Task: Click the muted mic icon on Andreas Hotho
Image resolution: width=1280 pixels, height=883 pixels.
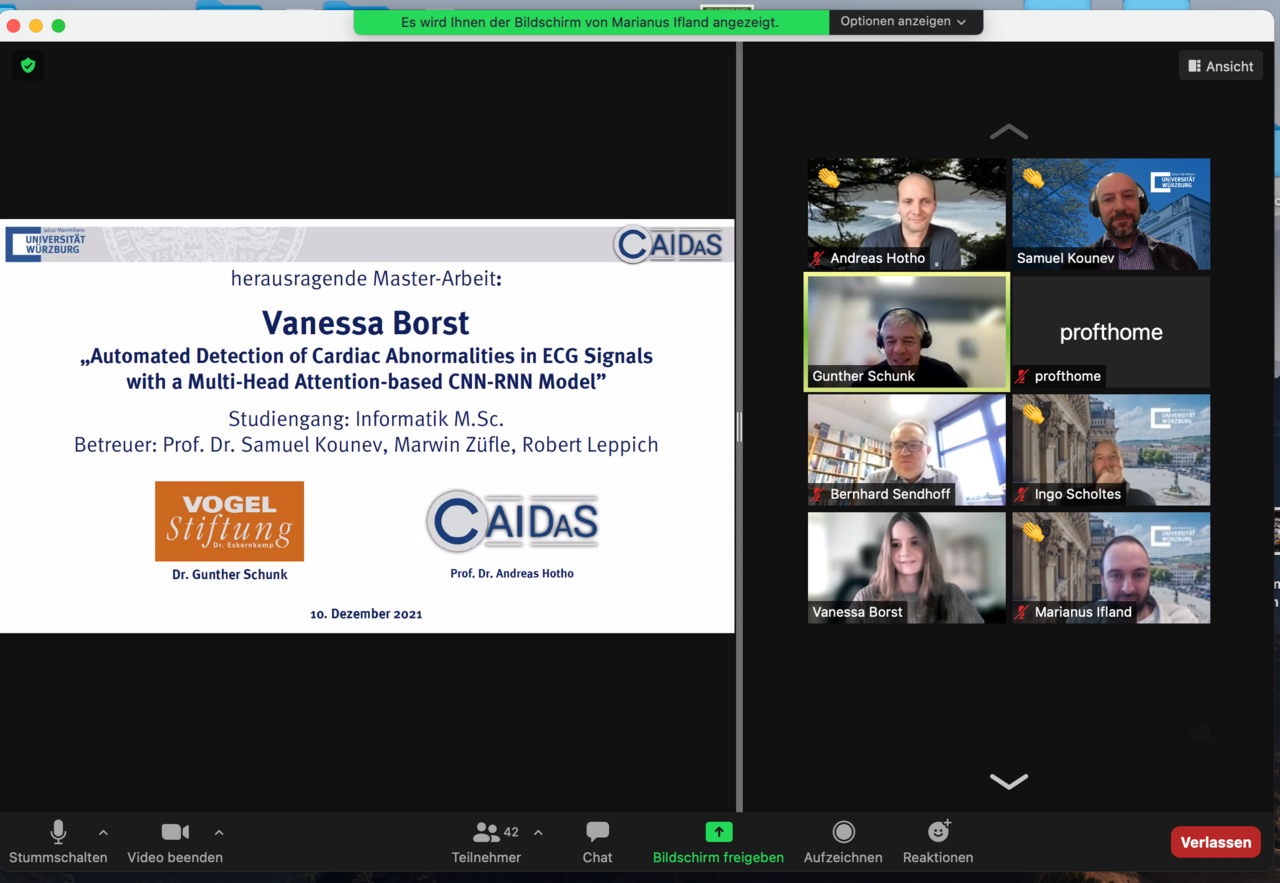Action: point(818,258)
